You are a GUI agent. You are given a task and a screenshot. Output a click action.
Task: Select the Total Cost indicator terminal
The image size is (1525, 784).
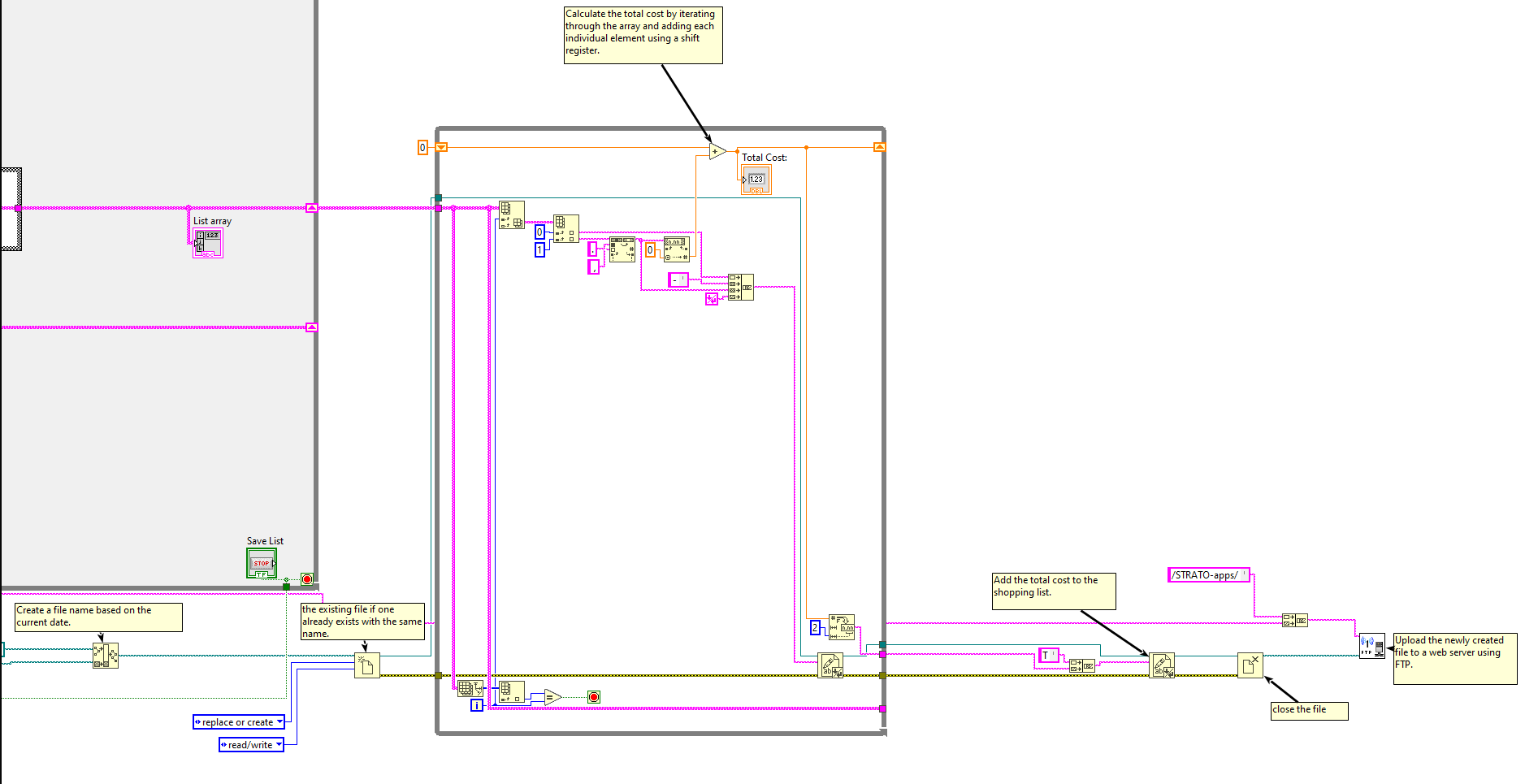756,180
